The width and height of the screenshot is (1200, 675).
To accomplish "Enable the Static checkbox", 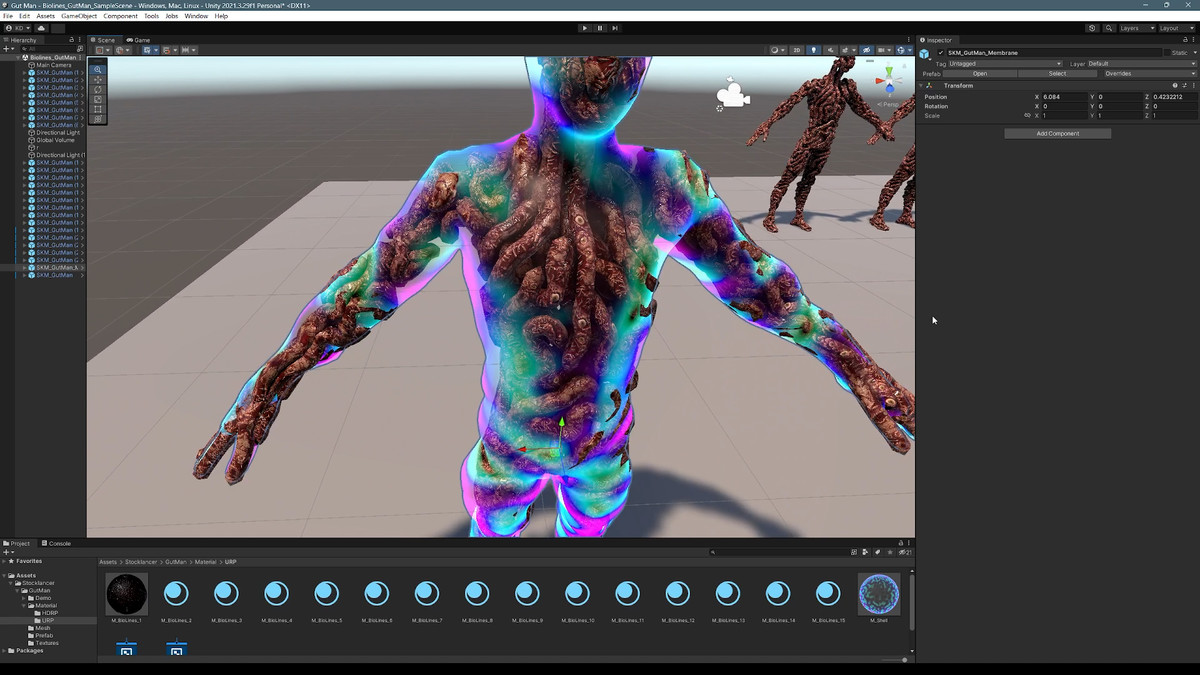I will coord(1166,53).
